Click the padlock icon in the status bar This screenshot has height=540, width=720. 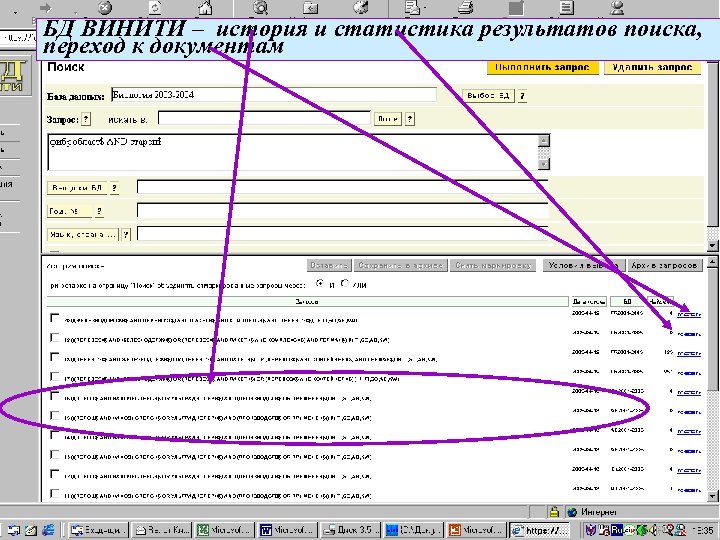(554, 512)
